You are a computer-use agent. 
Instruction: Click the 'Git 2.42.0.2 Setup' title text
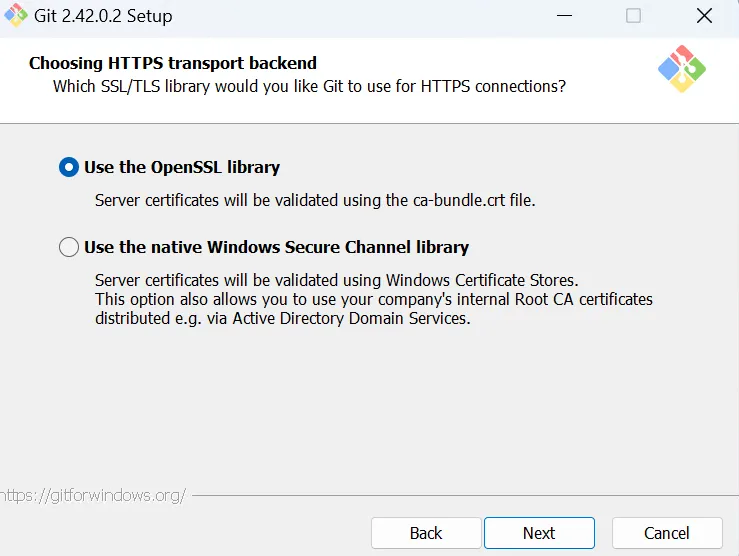click(x=103, y=16)
